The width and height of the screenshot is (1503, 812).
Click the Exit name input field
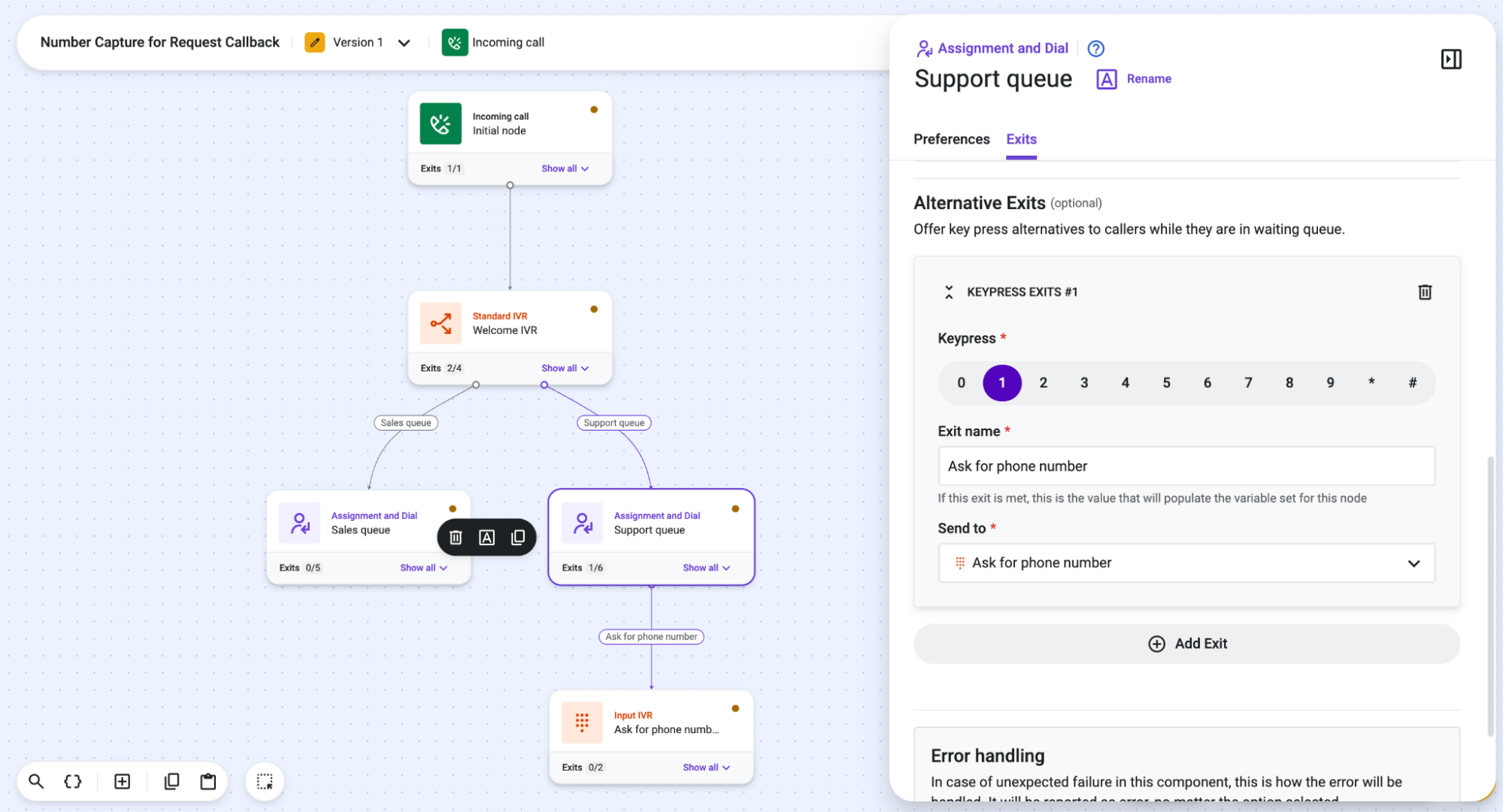[x=1186, y=466]
